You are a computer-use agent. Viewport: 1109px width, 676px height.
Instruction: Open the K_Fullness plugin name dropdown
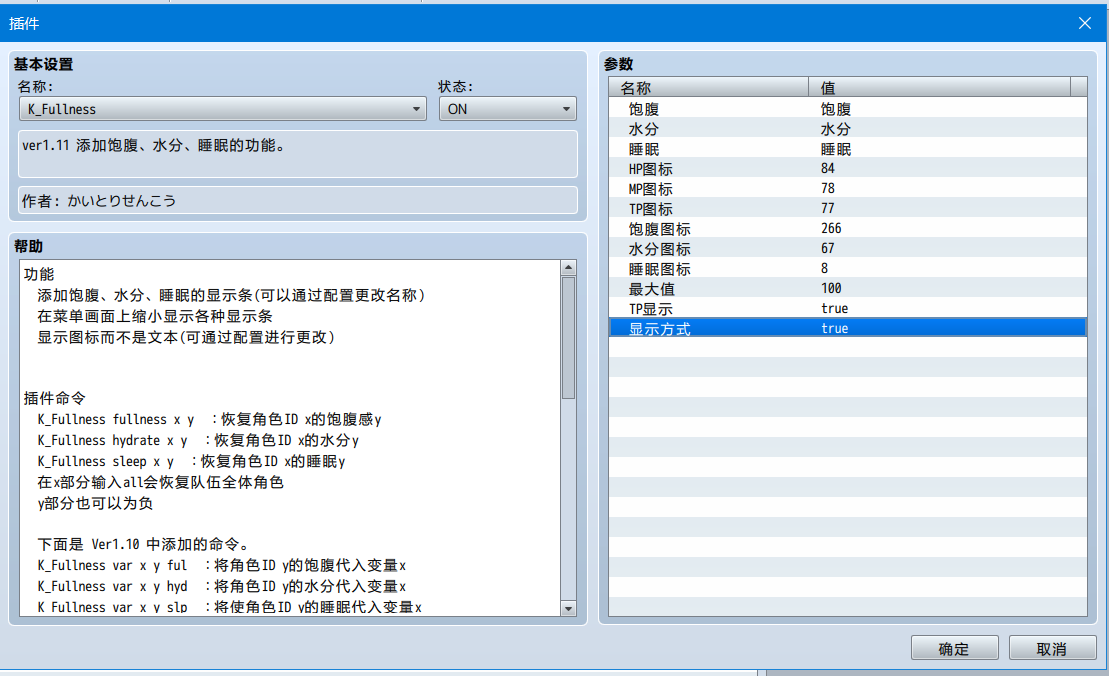(x=222, y=109)
